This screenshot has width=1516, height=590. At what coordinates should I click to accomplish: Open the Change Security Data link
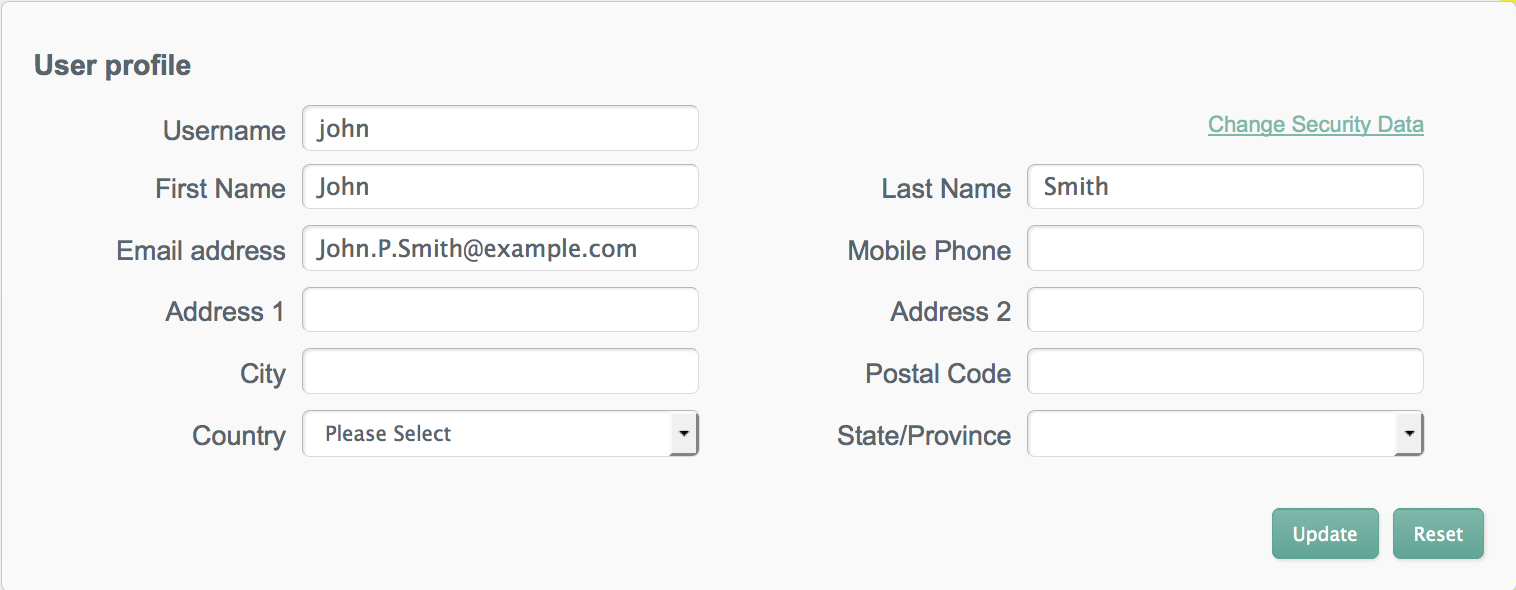point(1315,125)
